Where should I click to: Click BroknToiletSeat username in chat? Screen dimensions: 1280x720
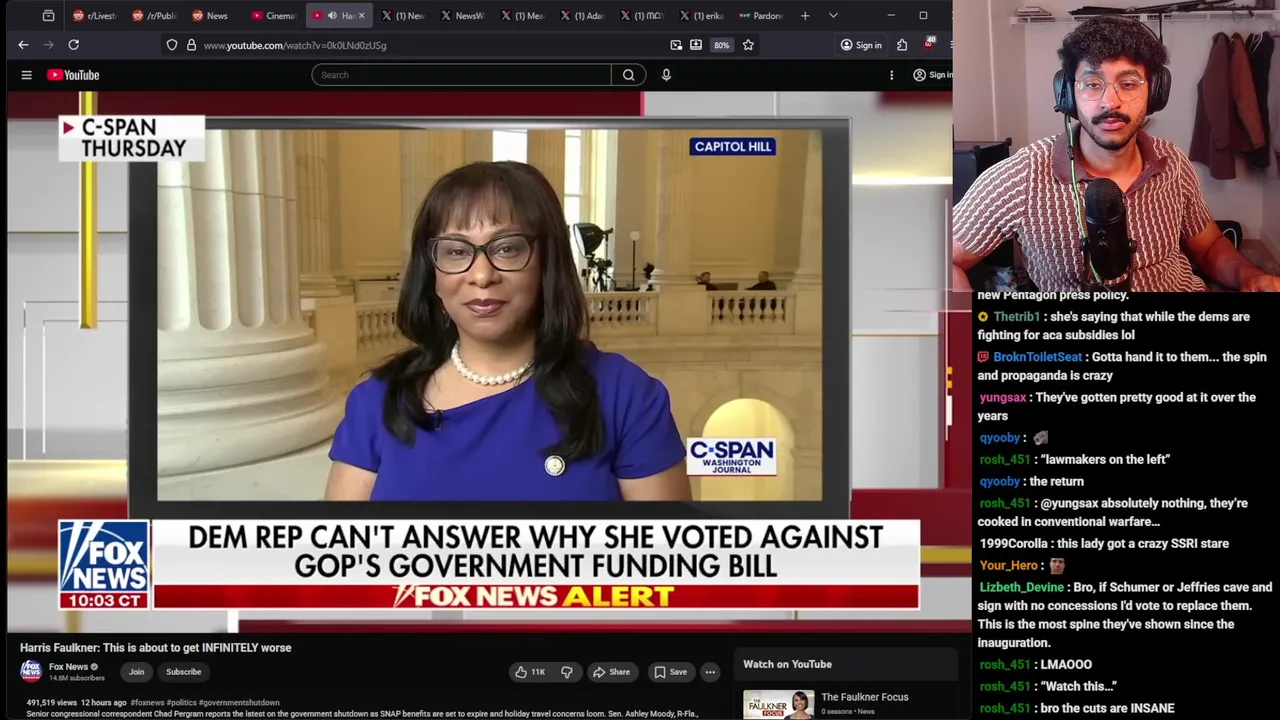1037,357
